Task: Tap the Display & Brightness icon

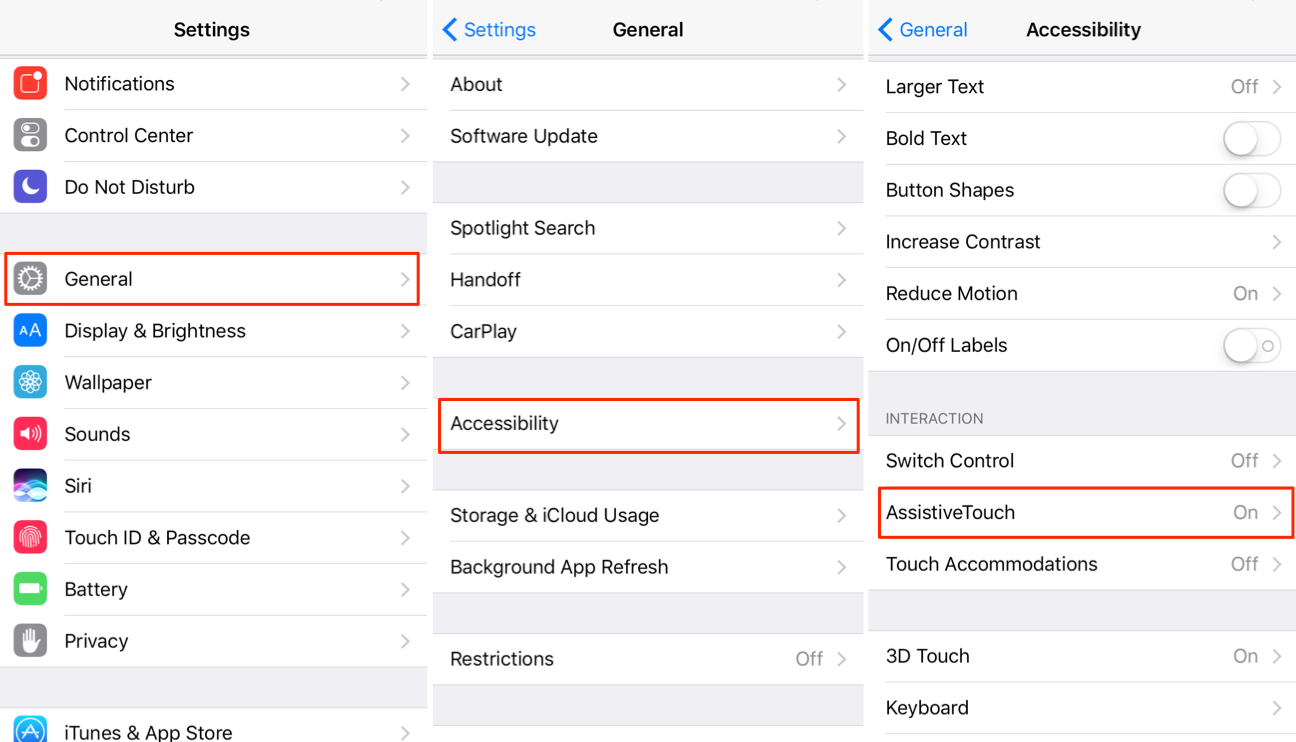Action: (30, 331)
